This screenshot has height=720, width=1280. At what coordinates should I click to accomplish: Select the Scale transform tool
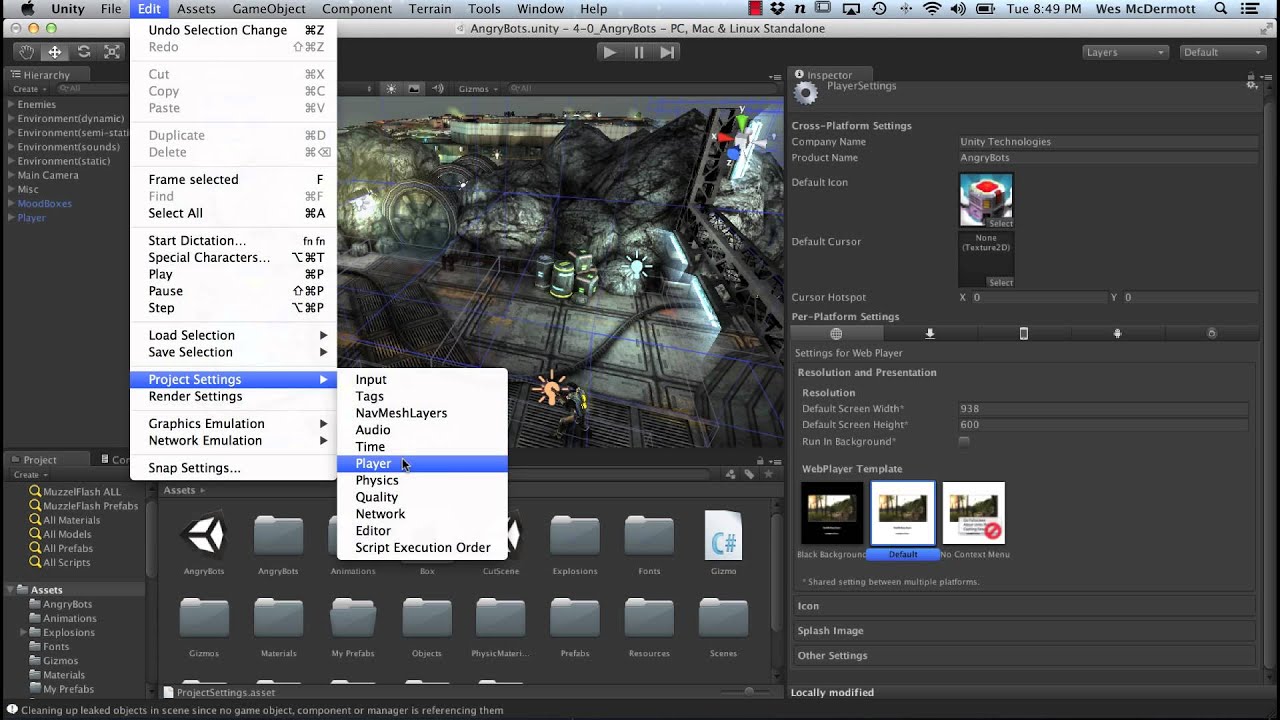click(x=112, y=52)
